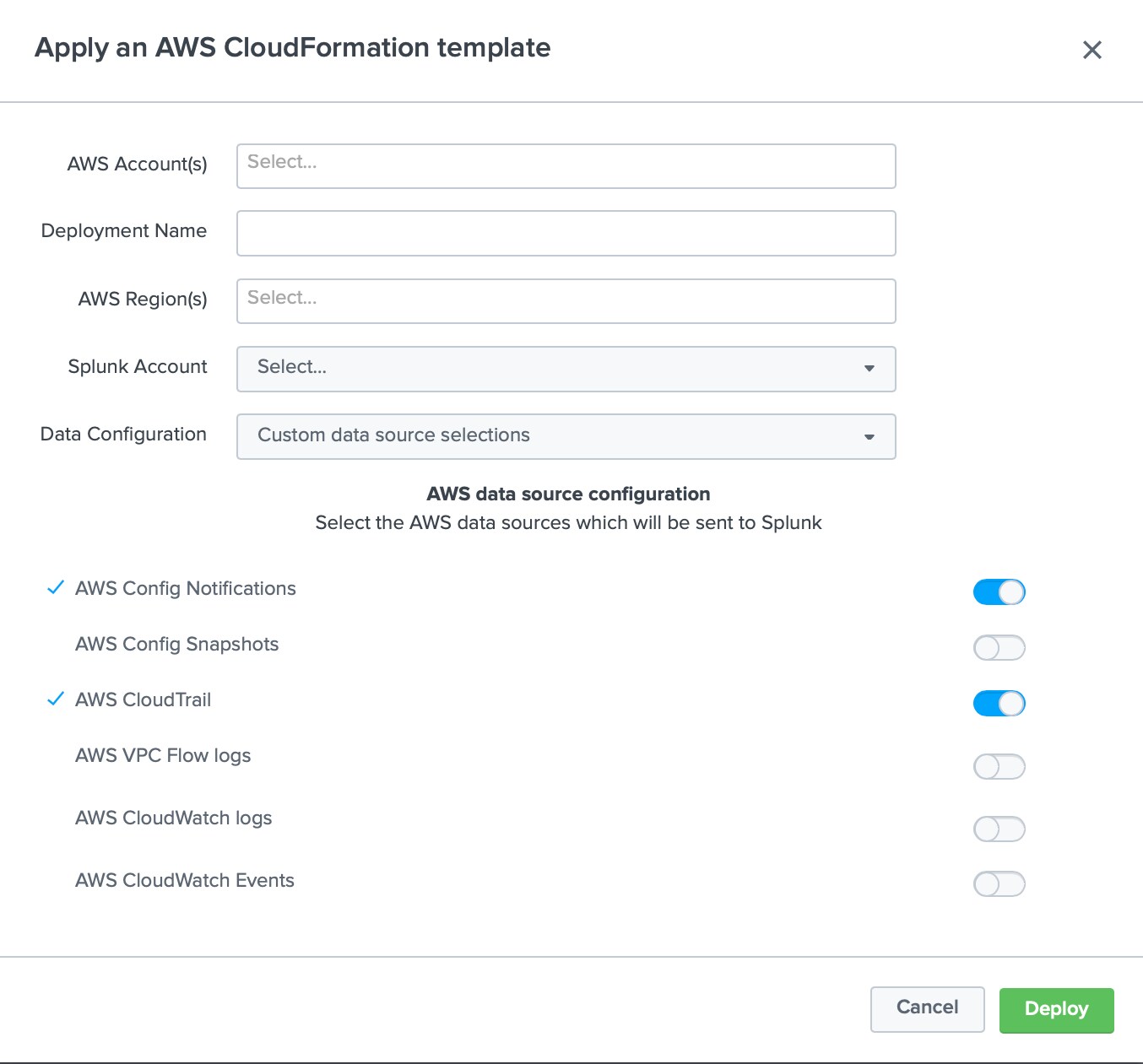Open the AWS Region(s) selector
Image resolution: width=1143 pixels, height=1064 pixels.
click(566, 301)
